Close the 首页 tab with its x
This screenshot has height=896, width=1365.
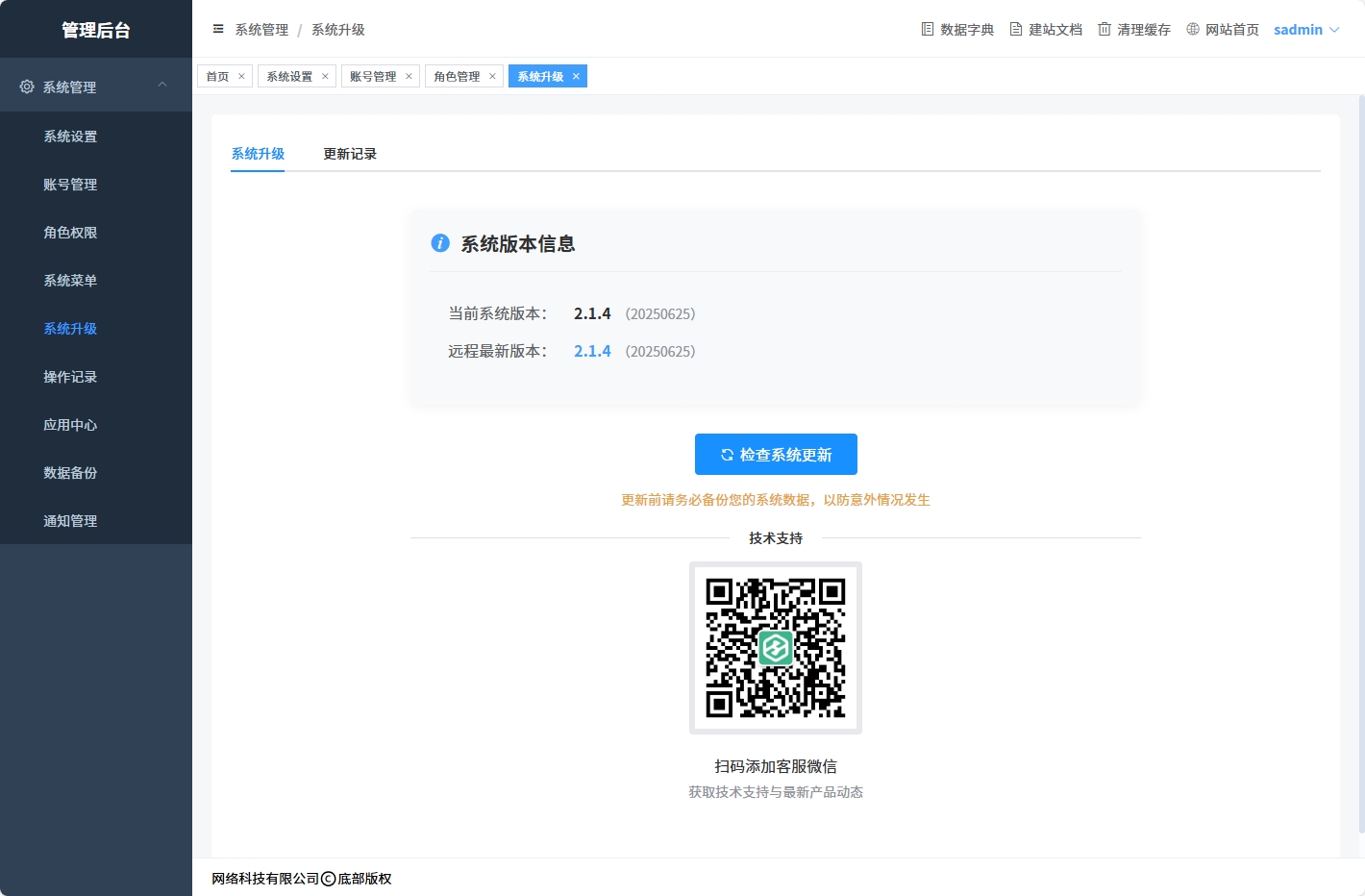[241, 76]
